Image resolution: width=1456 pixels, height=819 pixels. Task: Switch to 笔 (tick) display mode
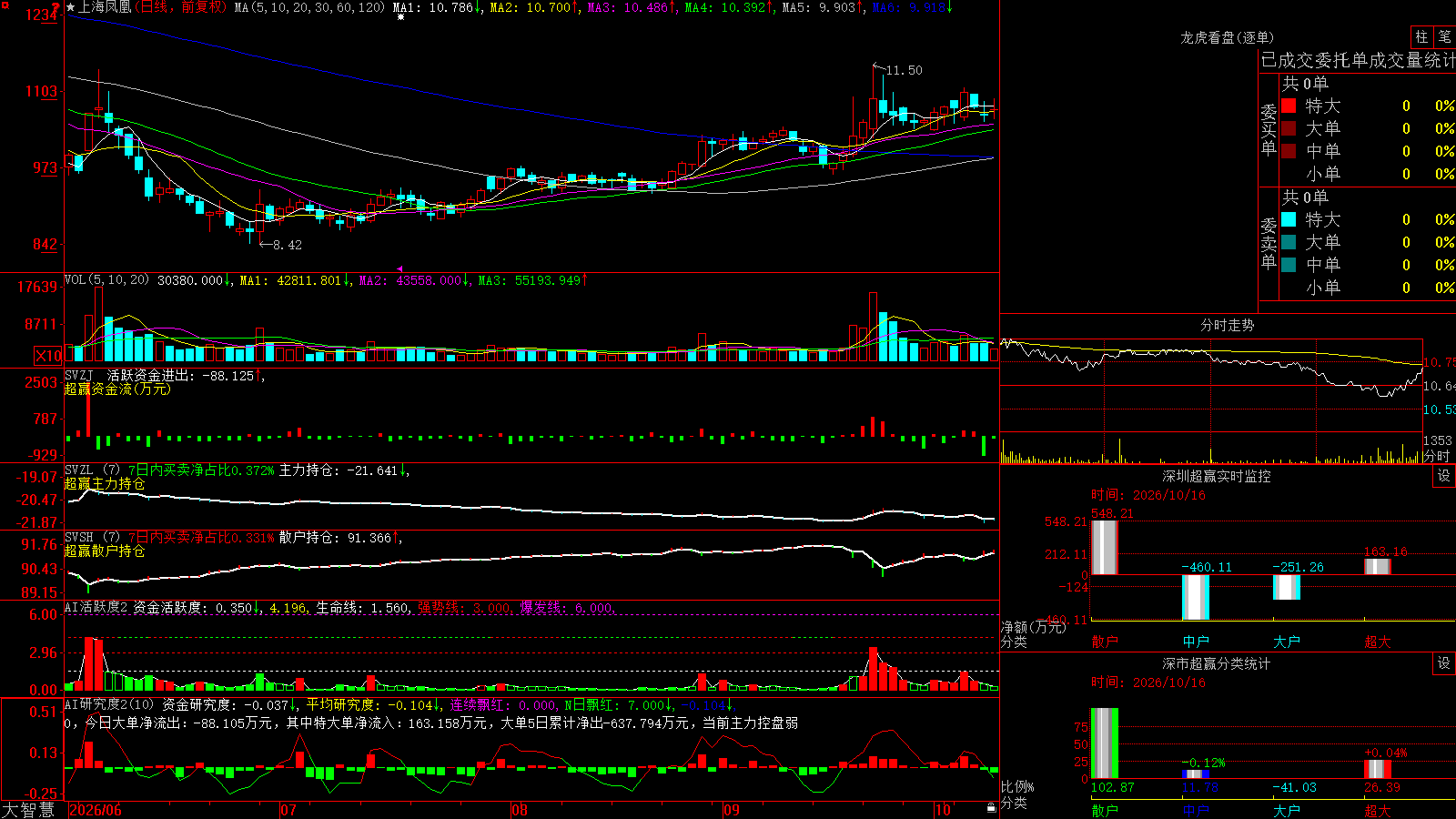pyautogui.click(x=1444, y=37)
